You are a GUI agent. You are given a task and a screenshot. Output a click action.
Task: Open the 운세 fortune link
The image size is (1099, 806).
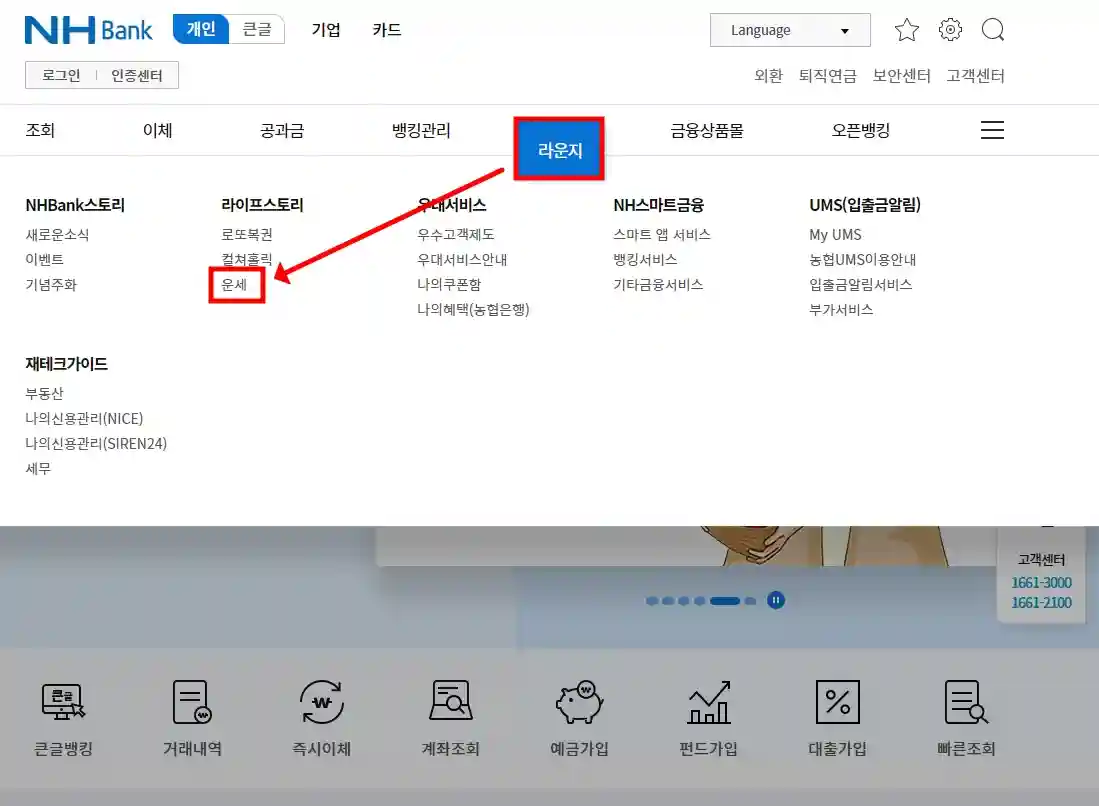[236, 284]
